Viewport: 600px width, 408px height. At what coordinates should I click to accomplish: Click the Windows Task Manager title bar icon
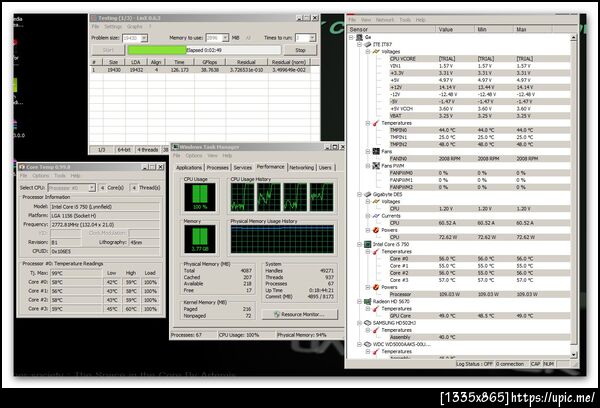click(175, 147)
